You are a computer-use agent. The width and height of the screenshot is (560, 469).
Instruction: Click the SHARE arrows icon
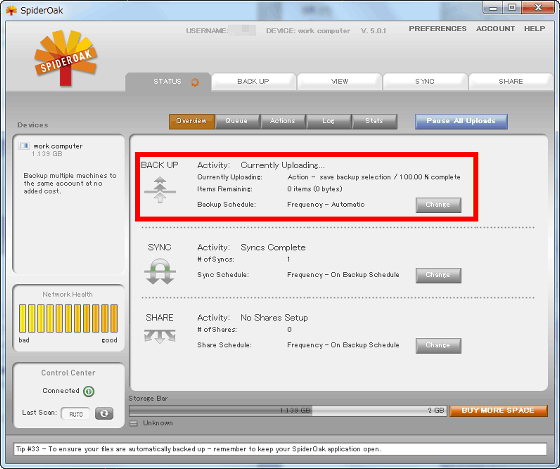[x=160, y=336]
